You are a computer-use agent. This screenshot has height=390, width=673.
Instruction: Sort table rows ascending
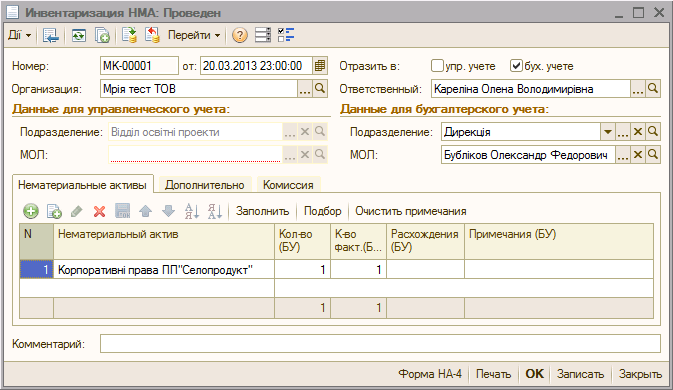pyautogui.click(x=191, y=211)
